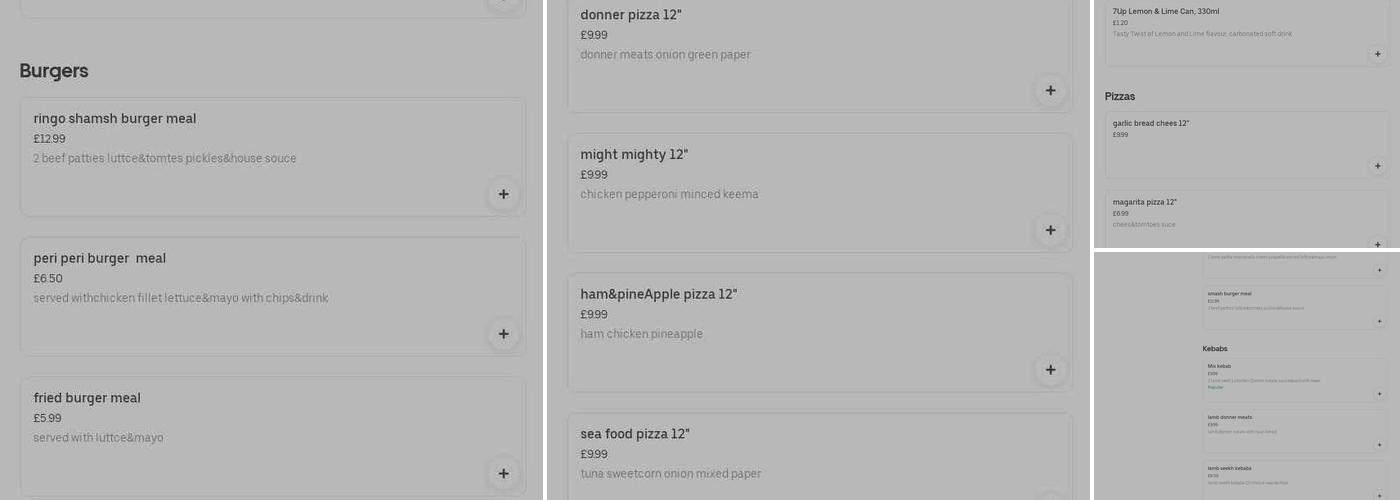Open the Mix kebab item title

pos(1219,366)
